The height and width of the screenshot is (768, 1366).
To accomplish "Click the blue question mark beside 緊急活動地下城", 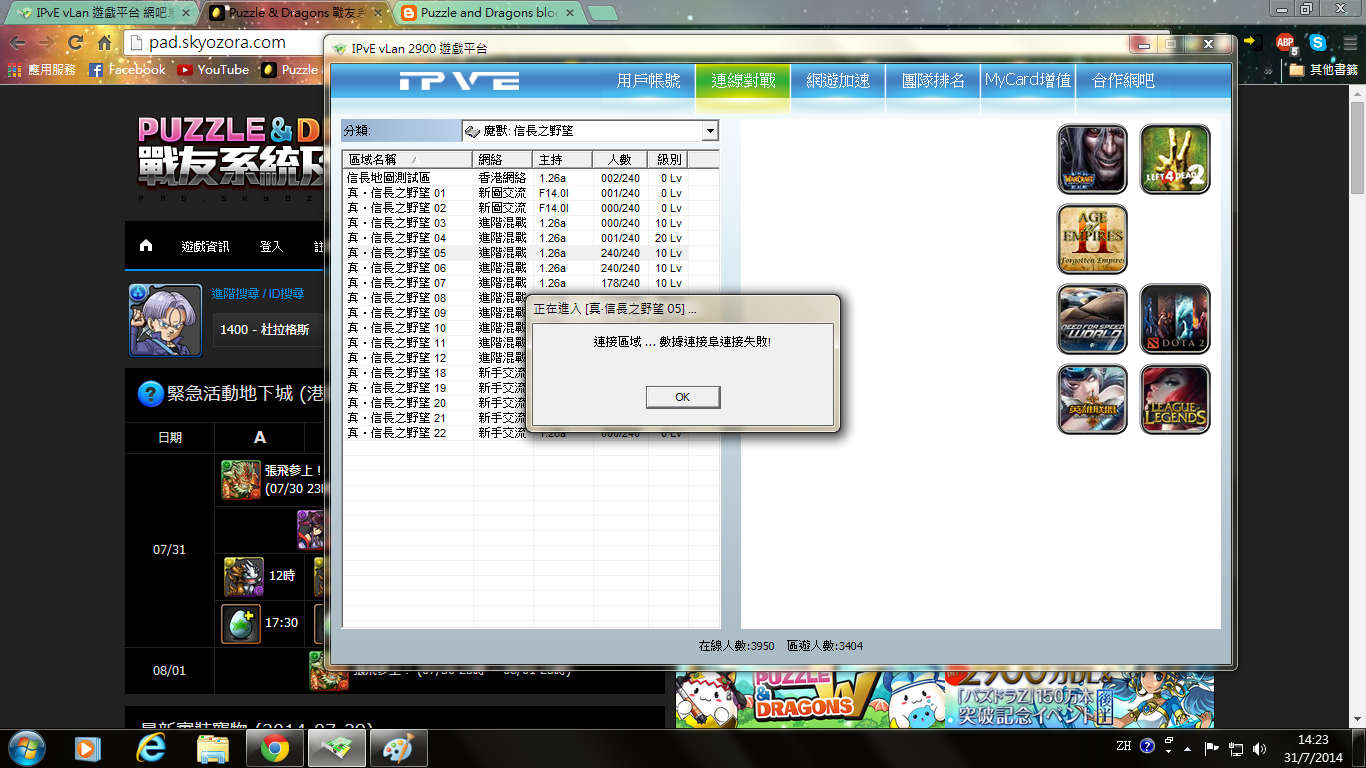I will [x=150, y=394].
